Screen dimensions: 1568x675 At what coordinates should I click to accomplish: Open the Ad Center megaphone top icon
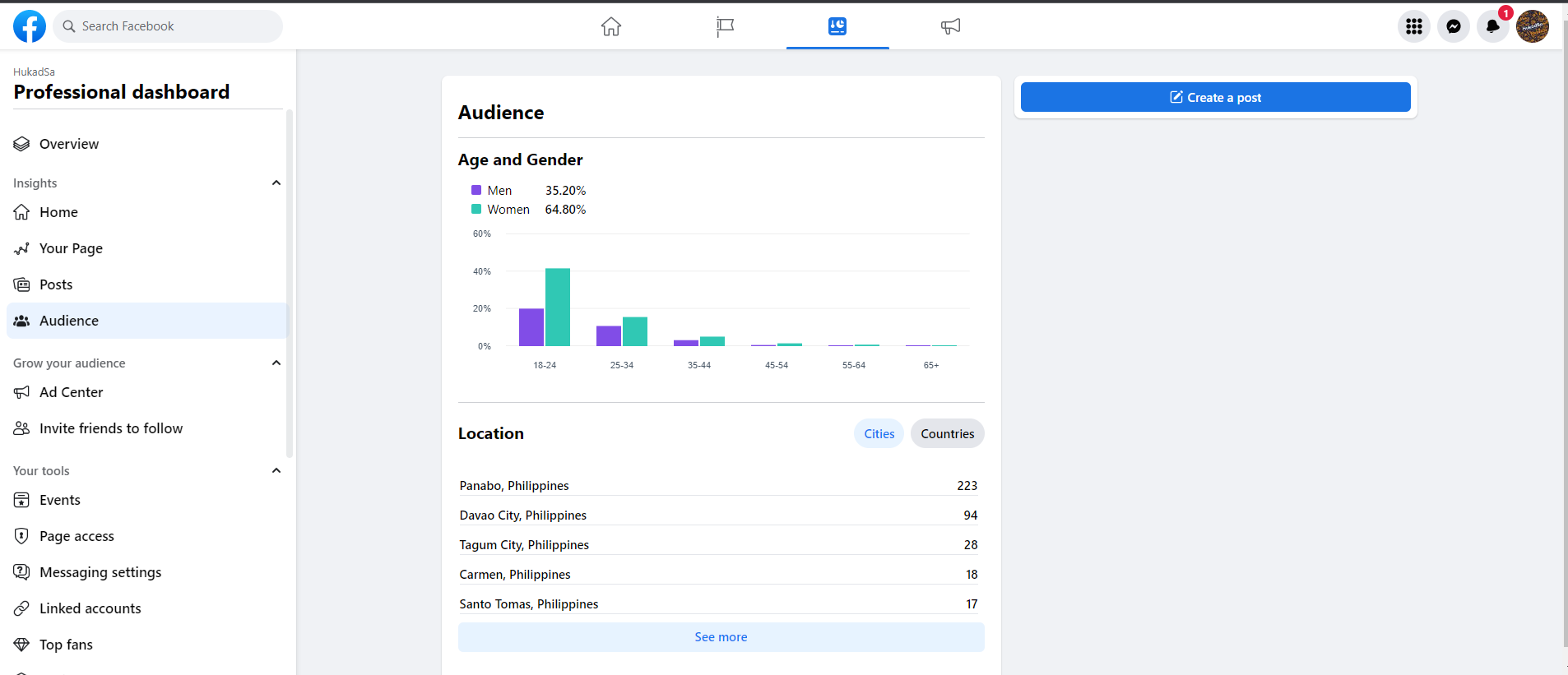tap(950, 26)
